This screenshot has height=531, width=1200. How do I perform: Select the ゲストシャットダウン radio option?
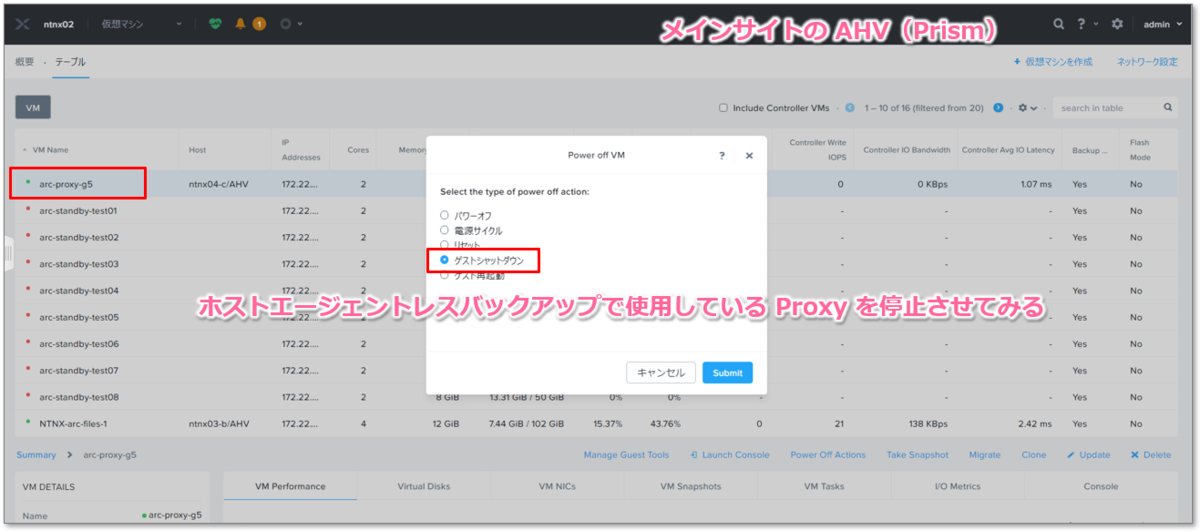pos(445,260)
